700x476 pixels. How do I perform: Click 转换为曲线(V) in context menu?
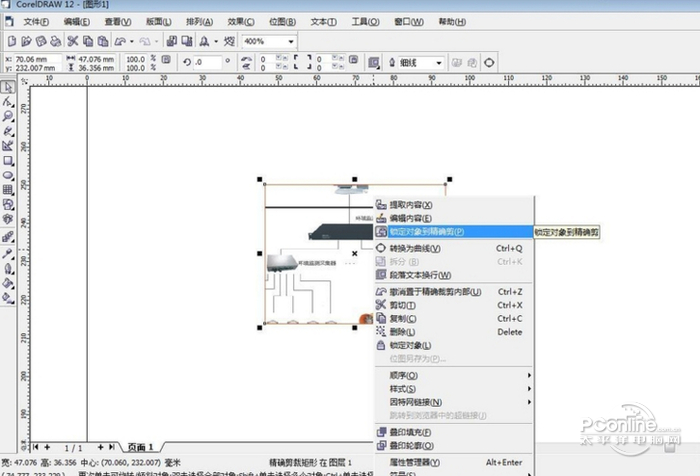pyautogui.click(x=414, y=248)
